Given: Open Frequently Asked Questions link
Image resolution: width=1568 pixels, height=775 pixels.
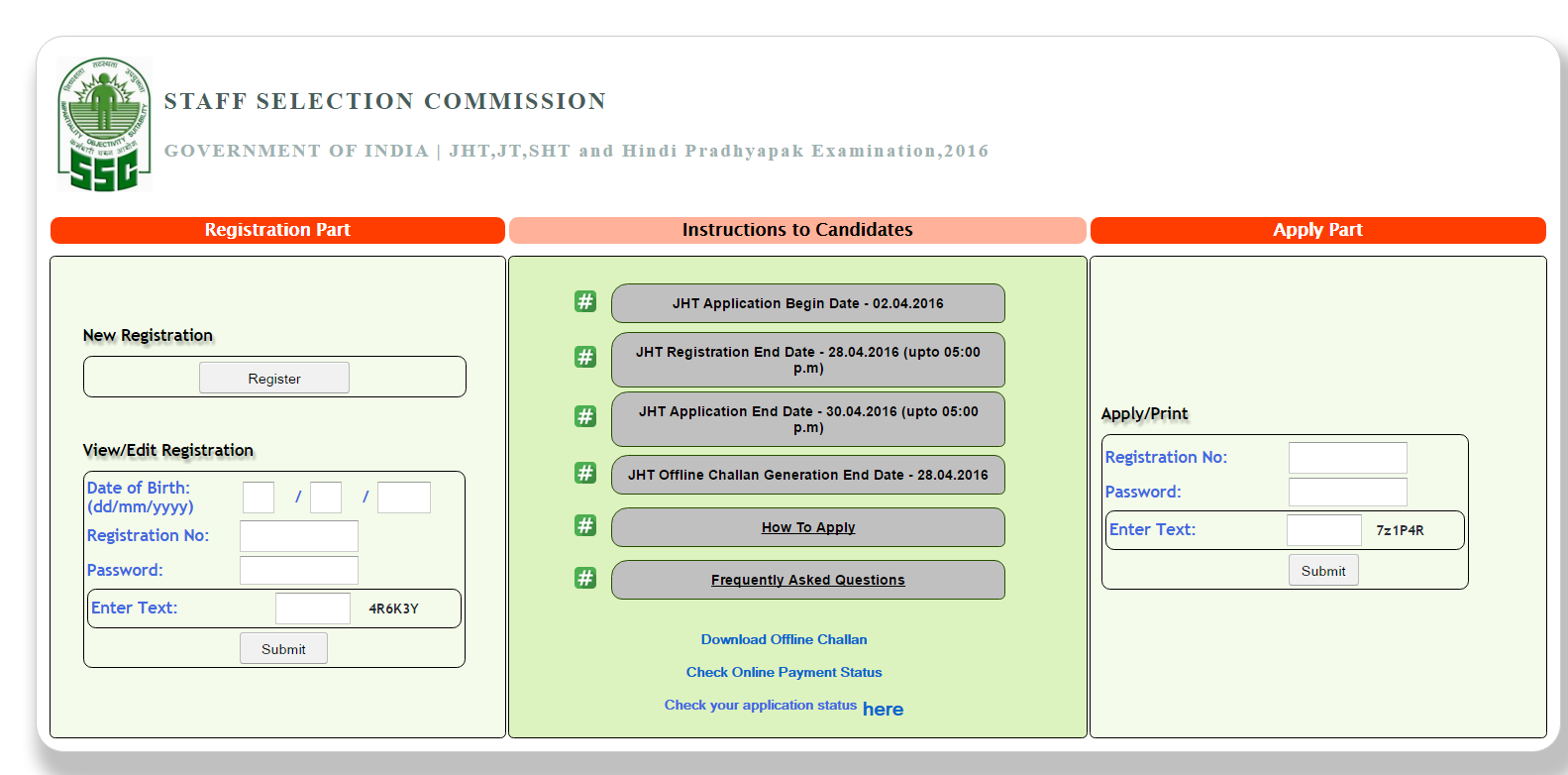Looking at the screenshot, I should tap(808, 580).
